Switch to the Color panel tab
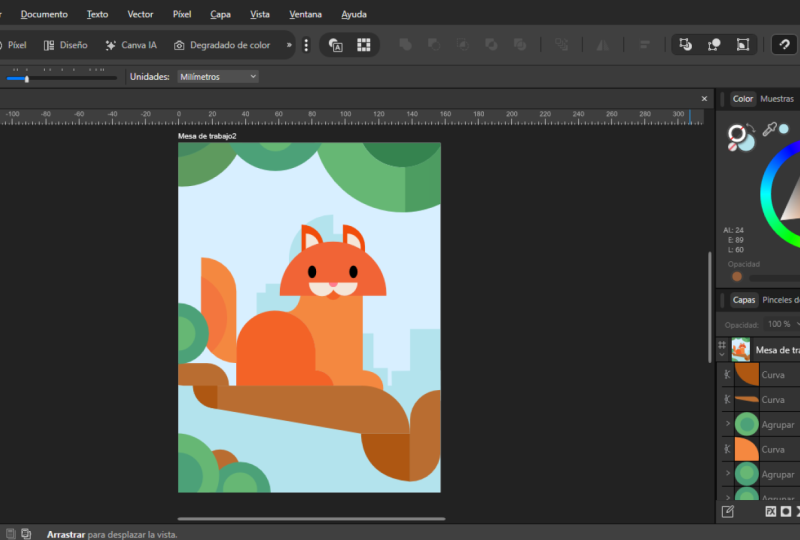 [x=742, y=99]
